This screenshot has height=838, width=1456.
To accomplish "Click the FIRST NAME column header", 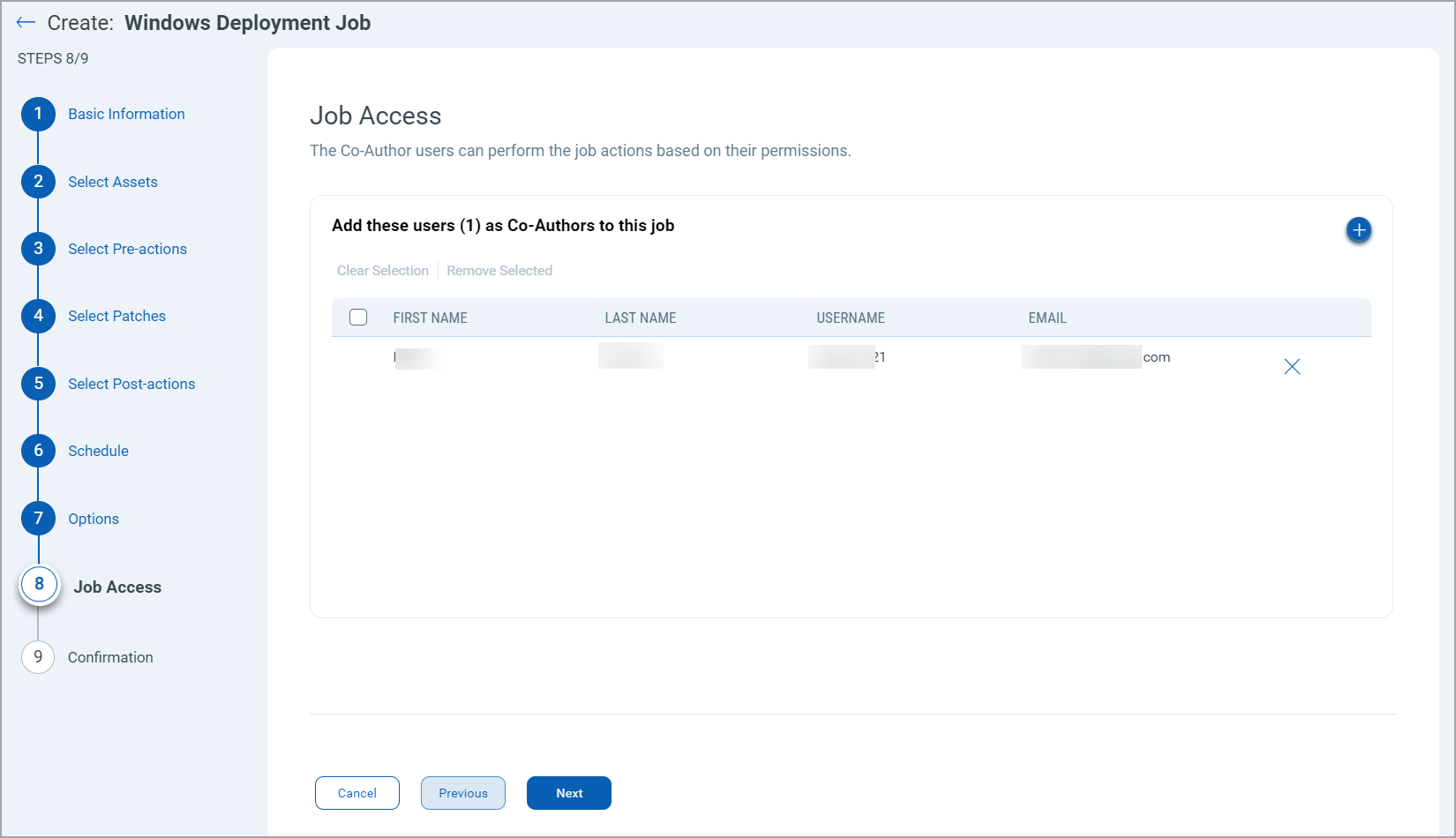I will click(x=430, y=318).
